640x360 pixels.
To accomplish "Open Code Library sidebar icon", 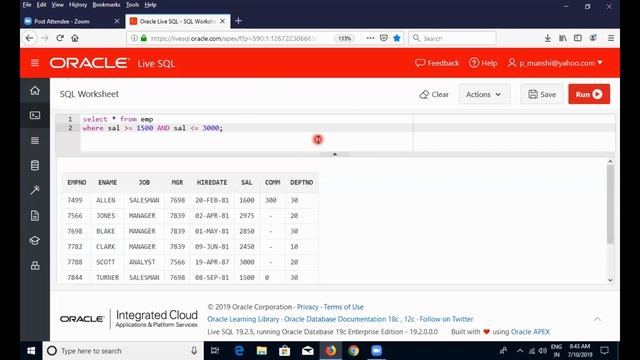I will pyautogui.click(x=35, y=266).
